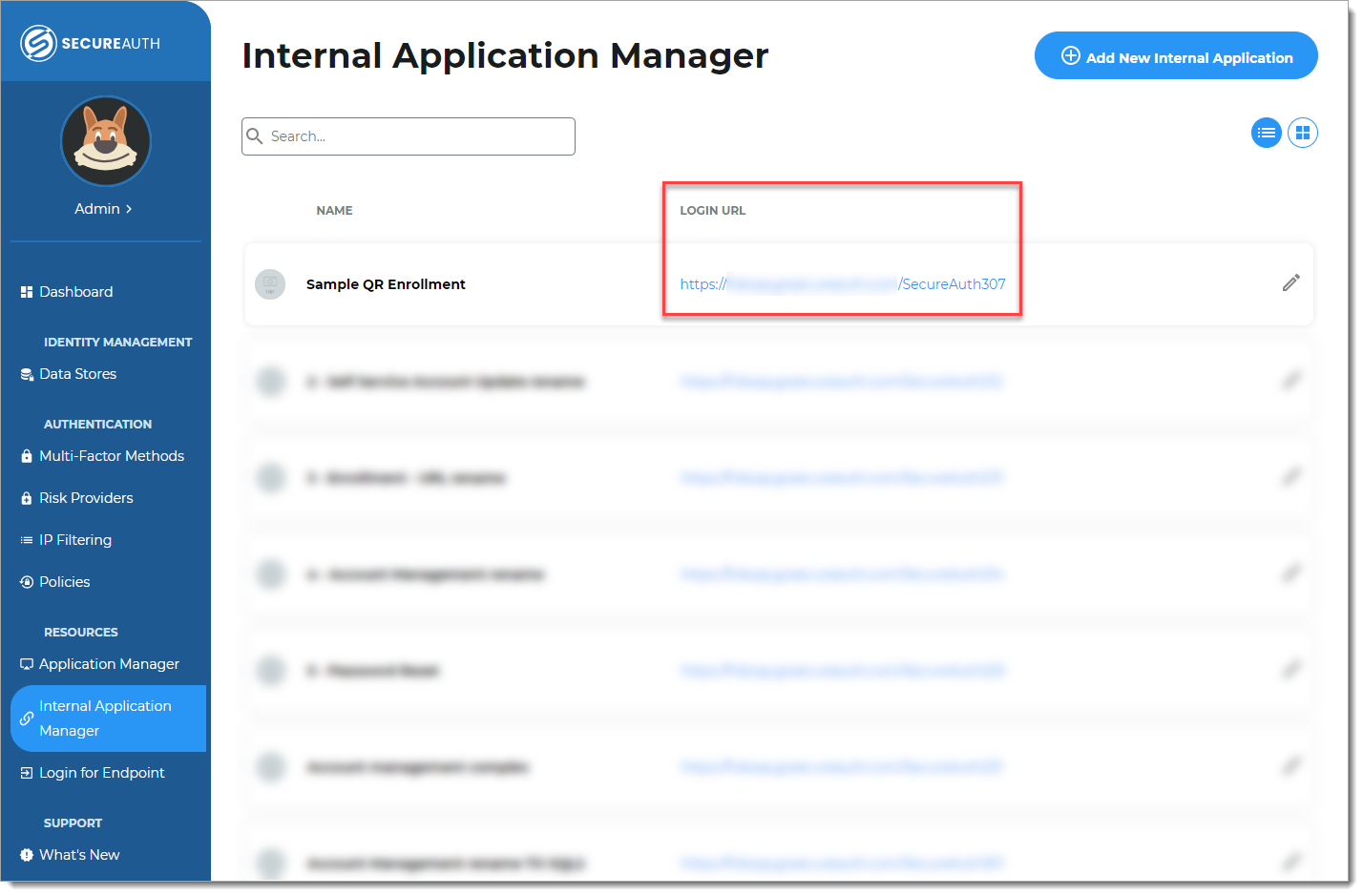The image size is (1363, 896).
Task: Click the Login for Endpoint icon
Action: (27, 773)
